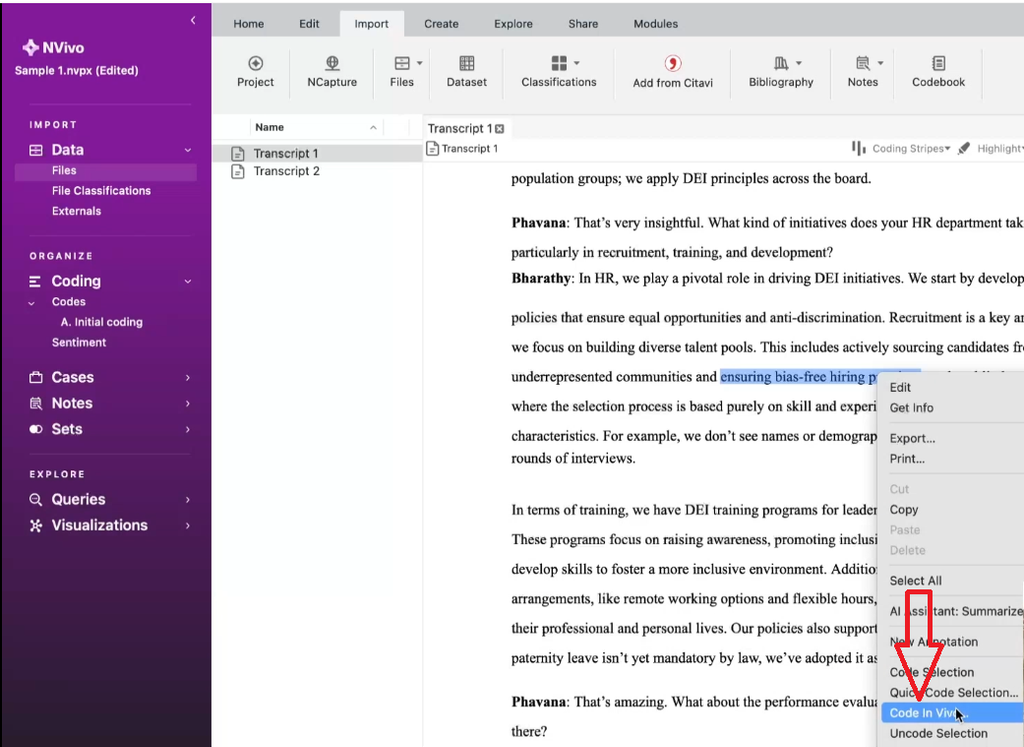Expand the sidebar Notes section chevron

pos(188,404)
